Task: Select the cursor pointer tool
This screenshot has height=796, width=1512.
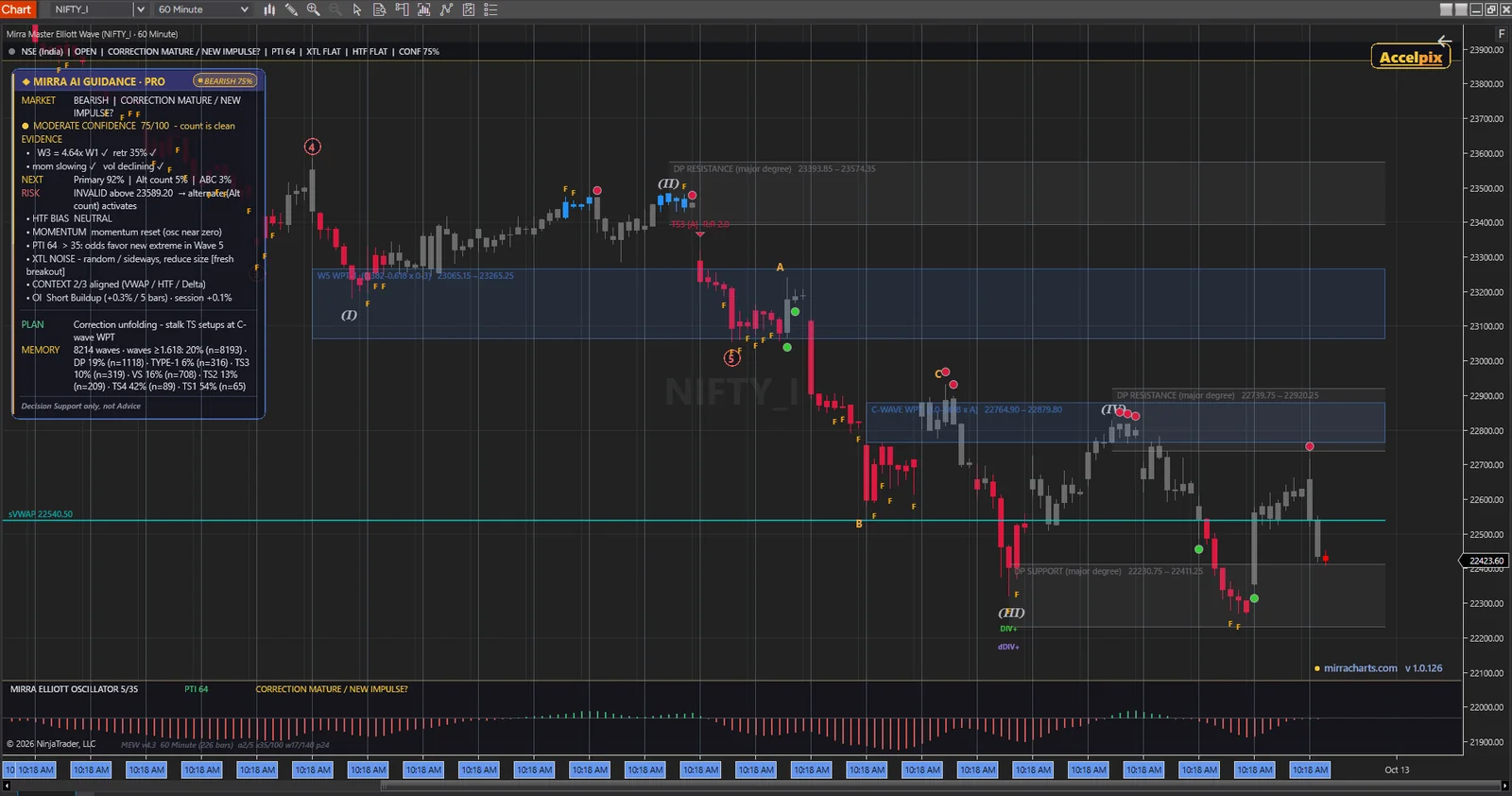Action: point(357,9)
